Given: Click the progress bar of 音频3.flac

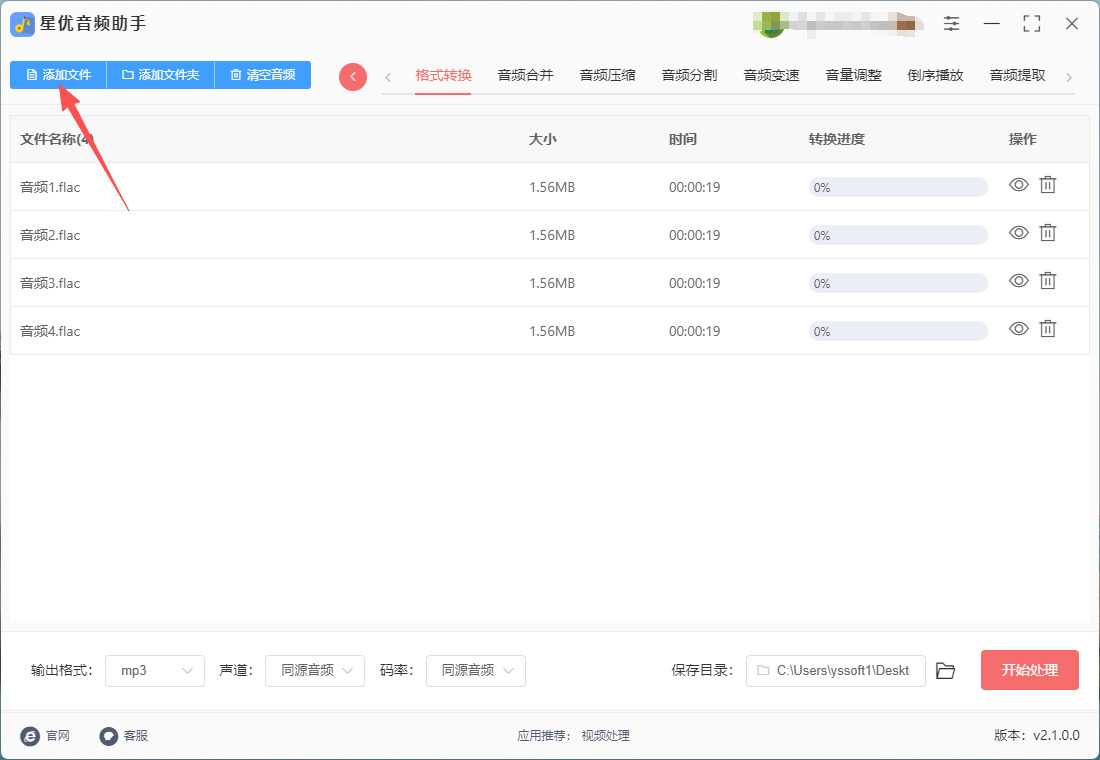Looking at the screenshot, I should [897, 283].
